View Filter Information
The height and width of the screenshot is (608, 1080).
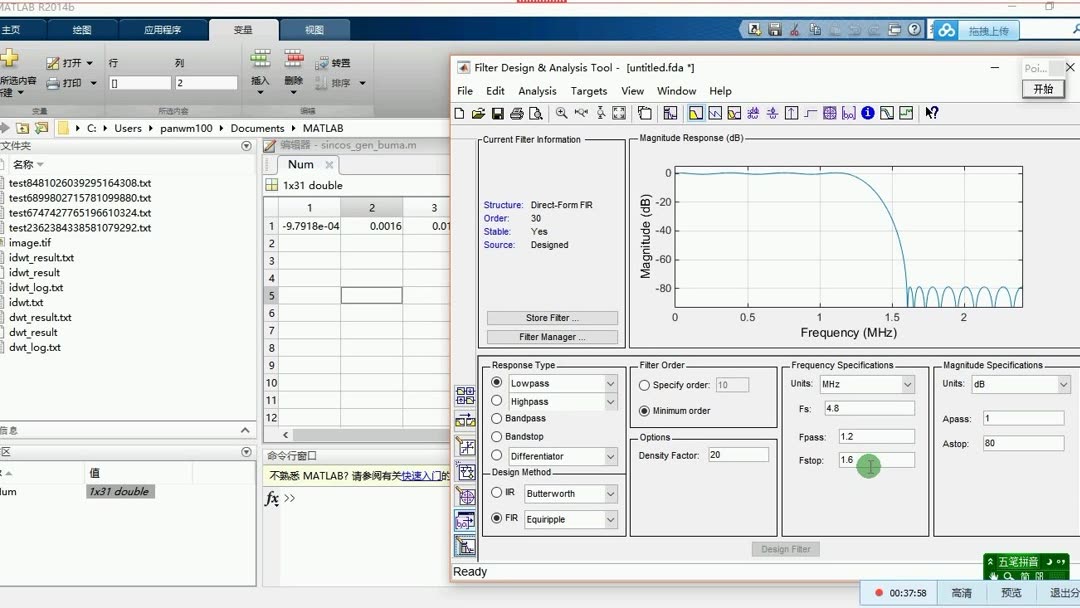[x=869, y=113]
